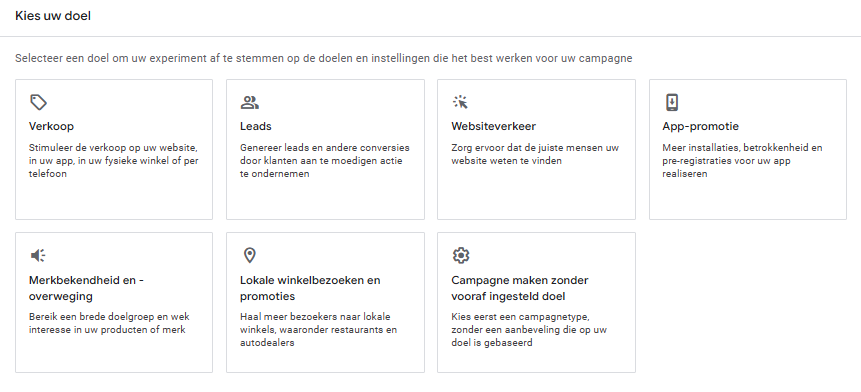Click the price tag icon for Verkoop

tap(38, 102)
